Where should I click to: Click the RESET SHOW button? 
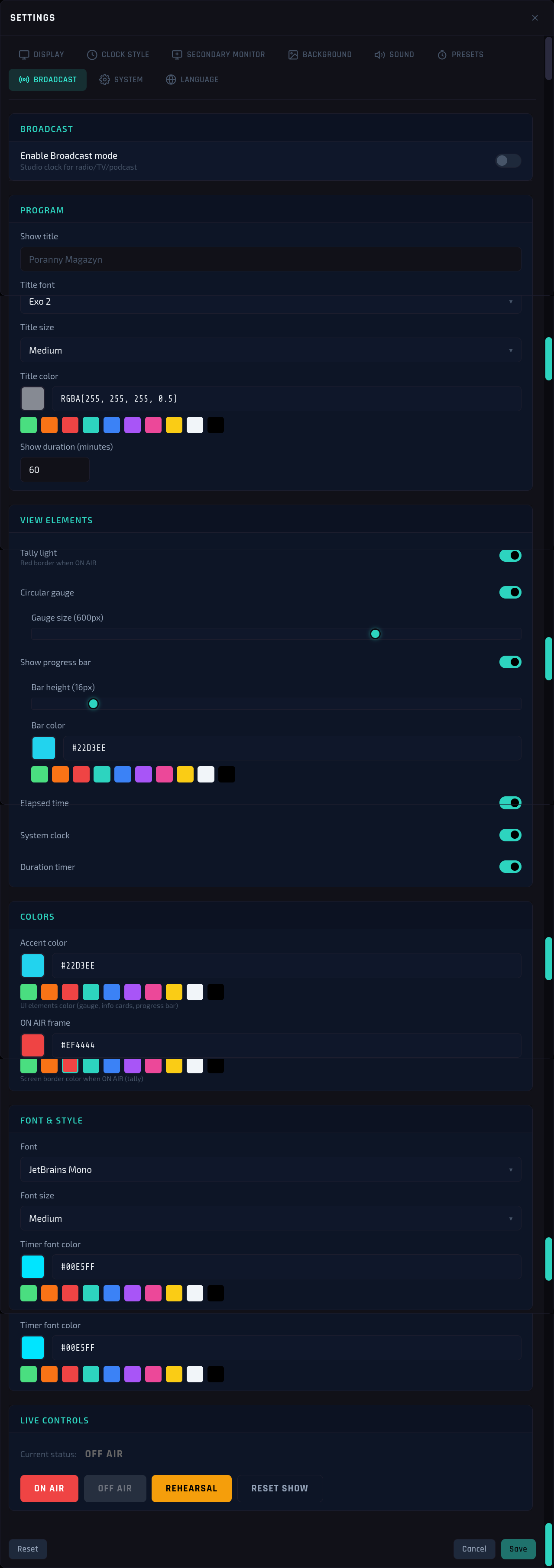point(280,1488)
